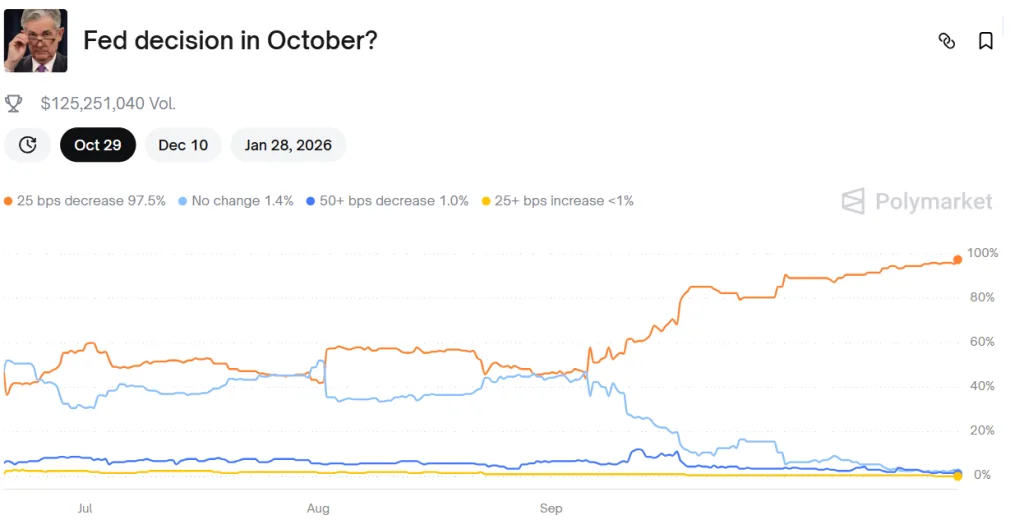The height and width of the screenshot is (529, 1024).
Task: Click the copy link icon
Action: [x=946, y=41]
